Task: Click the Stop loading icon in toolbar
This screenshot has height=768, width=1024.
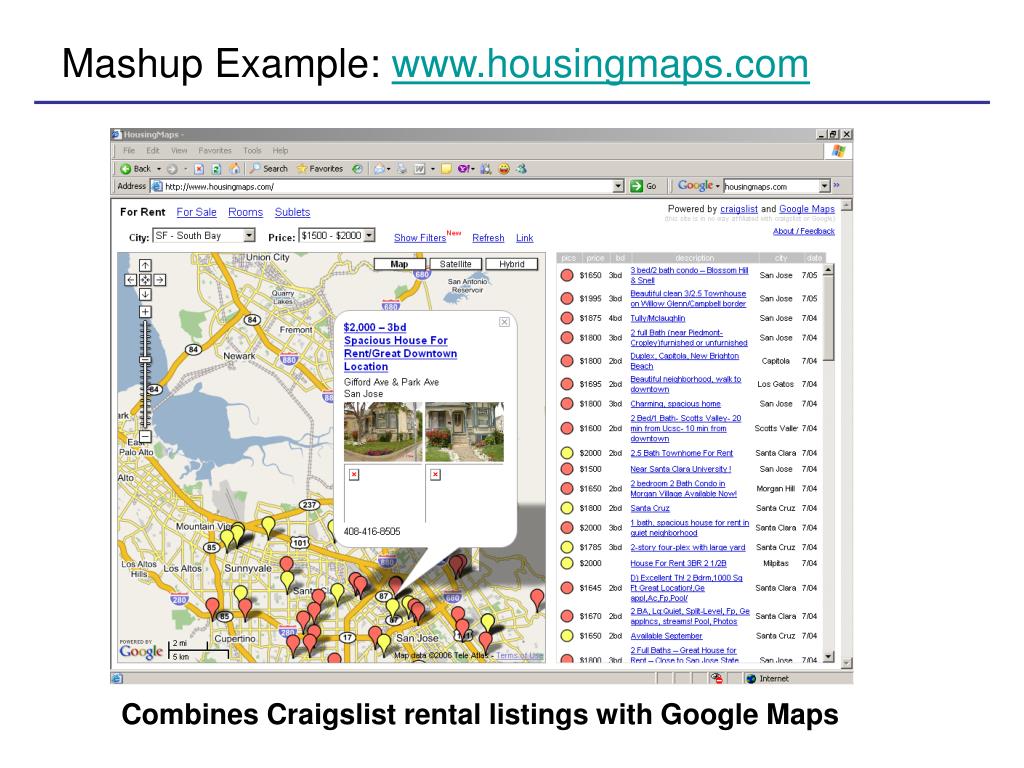Action: [199, 168]
